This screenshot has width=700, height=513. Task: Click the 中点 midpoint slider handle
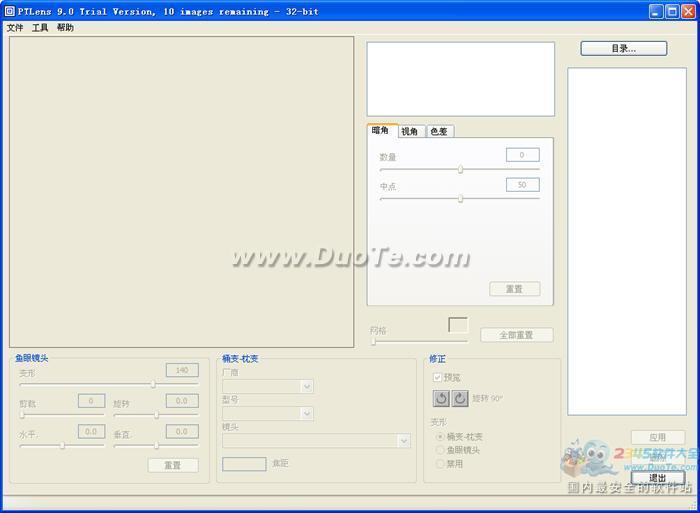(x=460, y=199)
